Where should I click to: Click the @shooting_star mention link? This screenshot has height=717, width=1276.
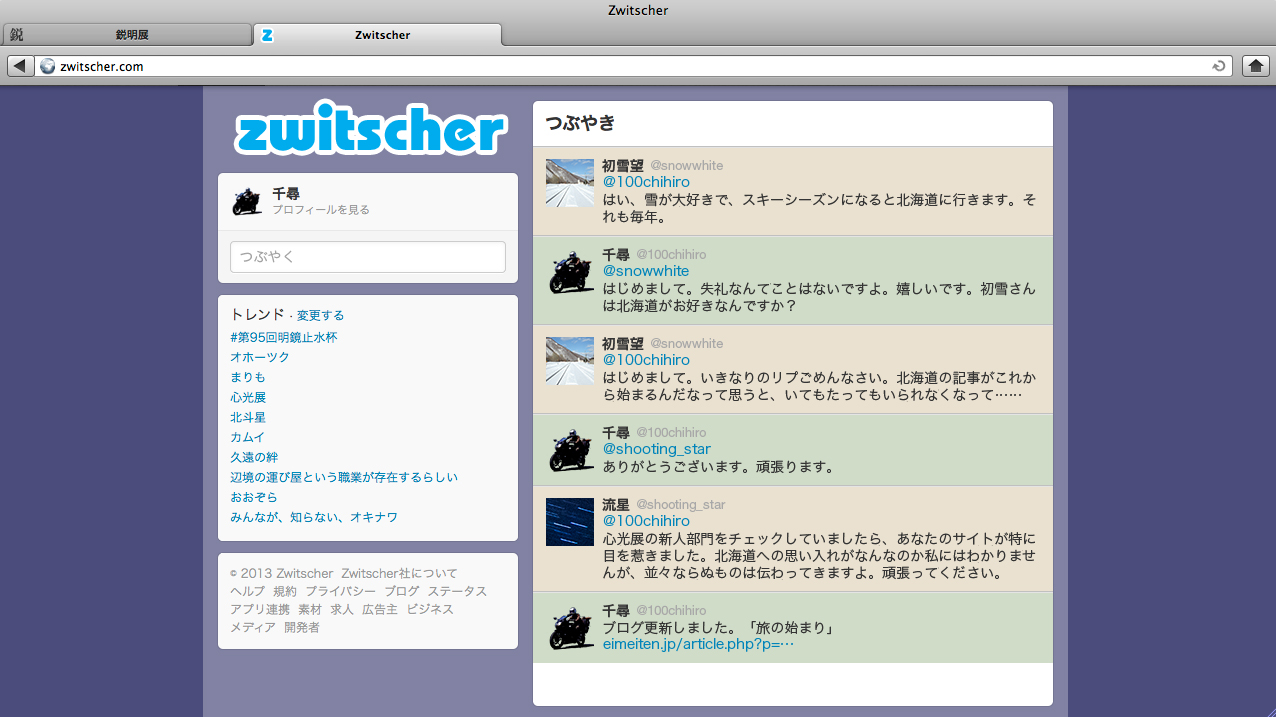pyautogui.click(x=656, y=449)
